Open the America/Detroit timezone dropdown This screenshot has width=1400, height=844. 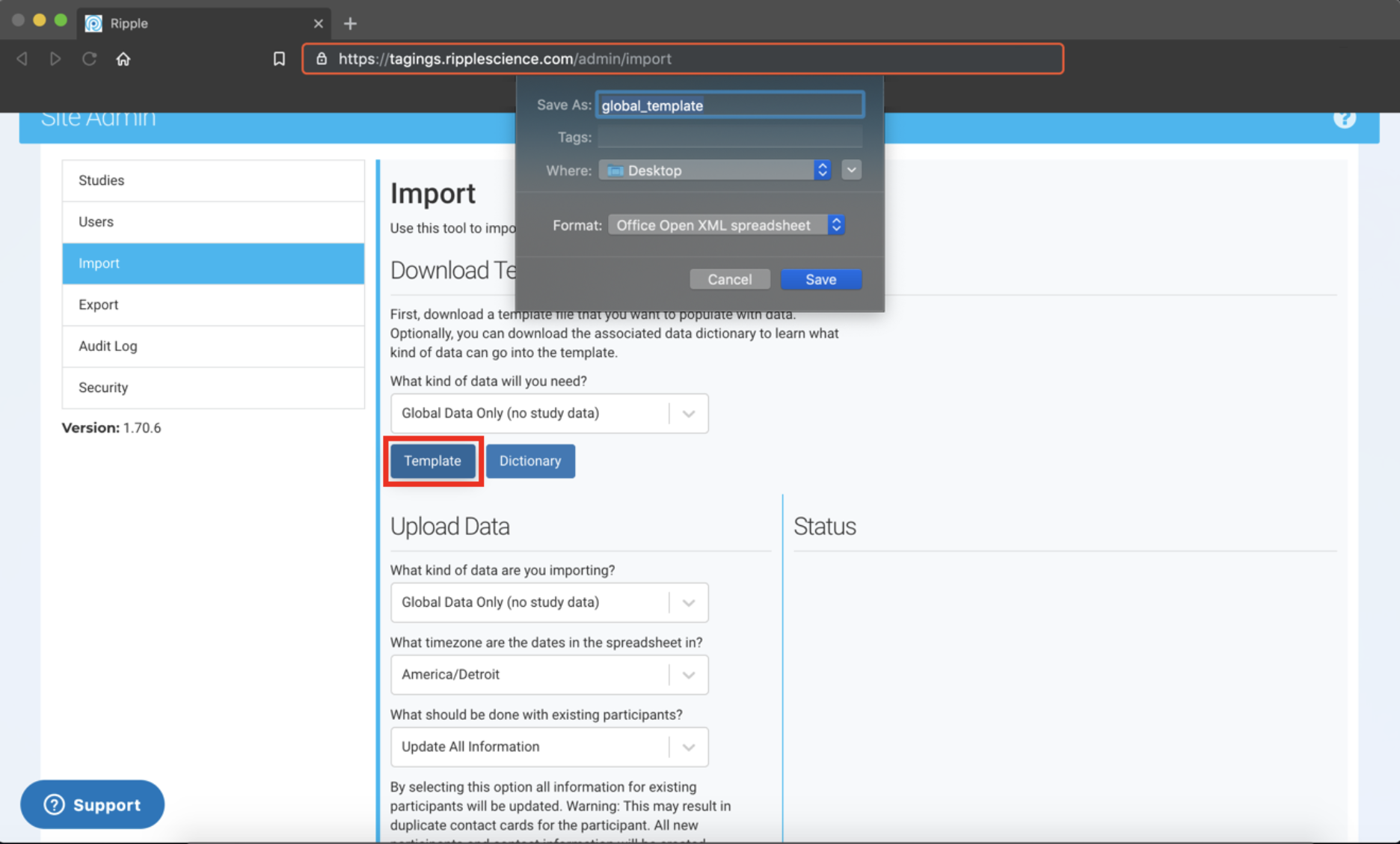point(548,675)
